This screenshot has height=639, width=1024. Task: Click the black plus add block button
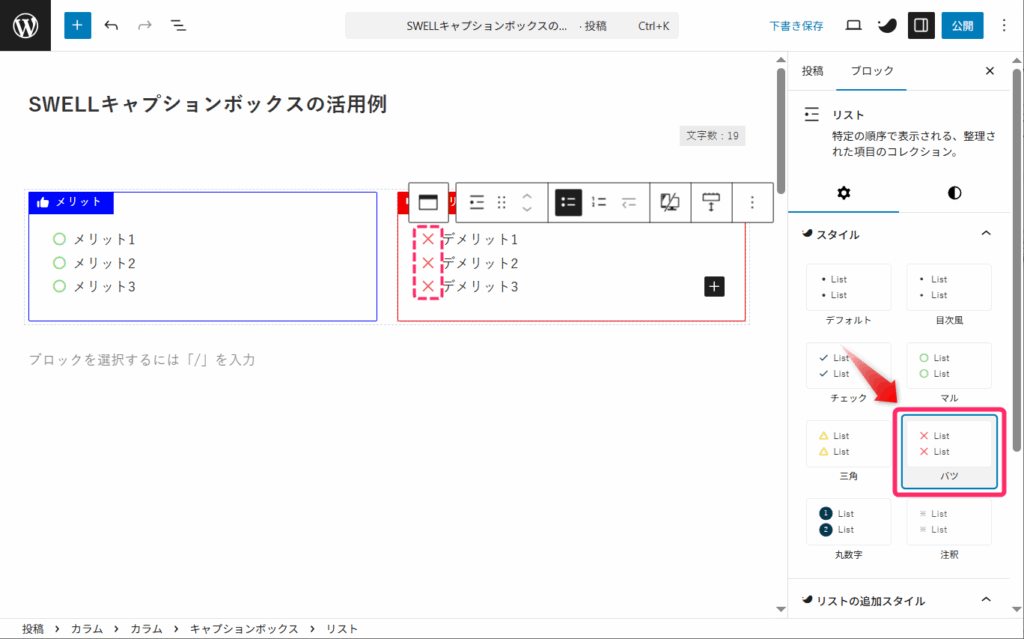click(x=714, y=286)
